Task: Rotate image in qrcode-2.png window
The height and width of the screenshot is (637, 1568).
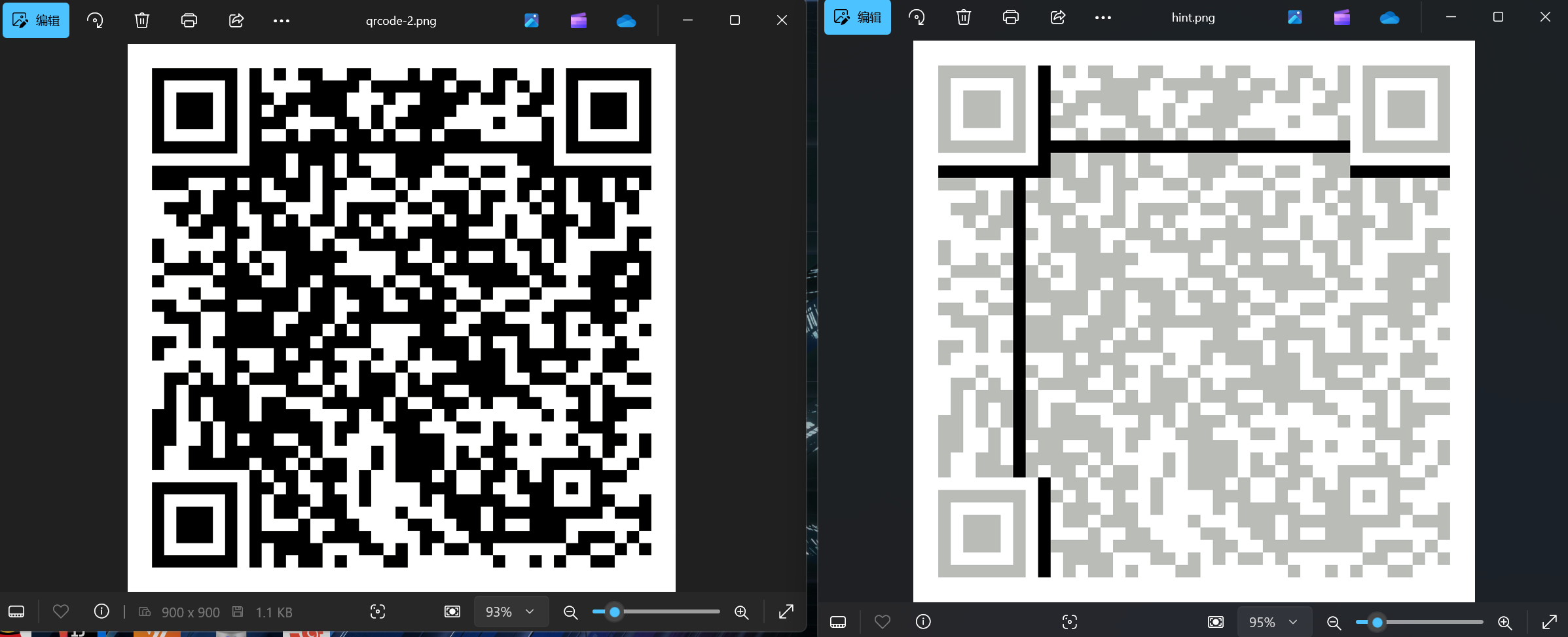Action: pyautogui.click(x=95, y=20)
